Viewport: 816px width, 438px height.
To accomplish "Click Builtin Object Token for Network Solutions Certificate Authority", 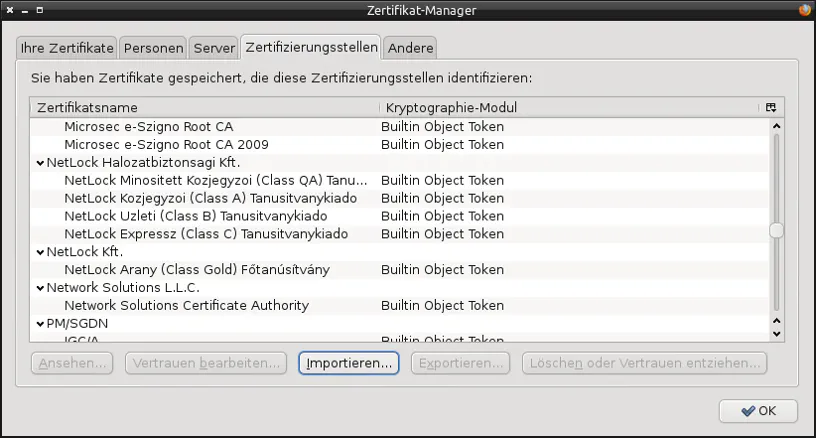I will pos(442,305).
